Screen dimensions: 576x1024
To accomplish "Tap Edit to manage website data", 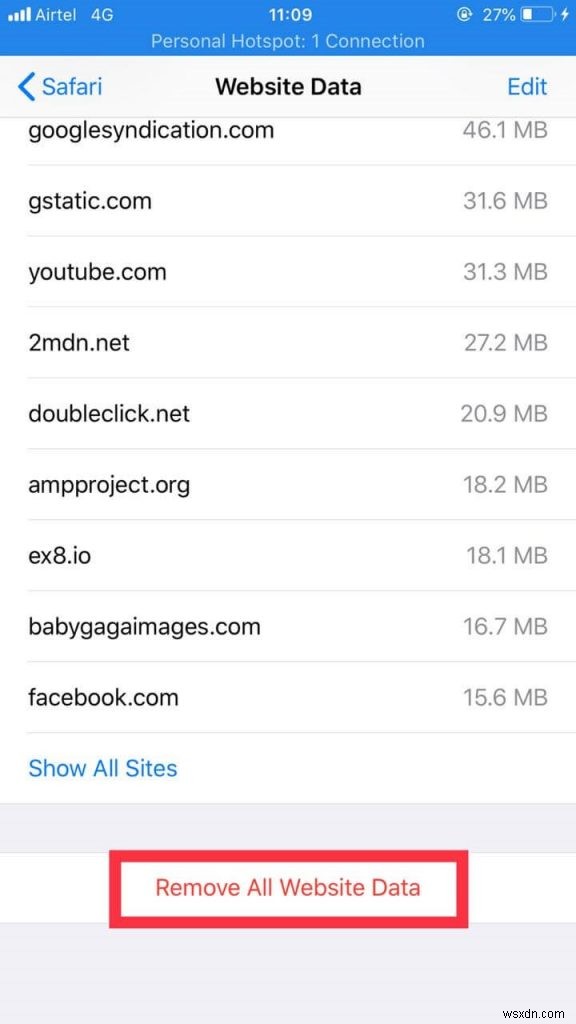I will (x=527, y=87).
